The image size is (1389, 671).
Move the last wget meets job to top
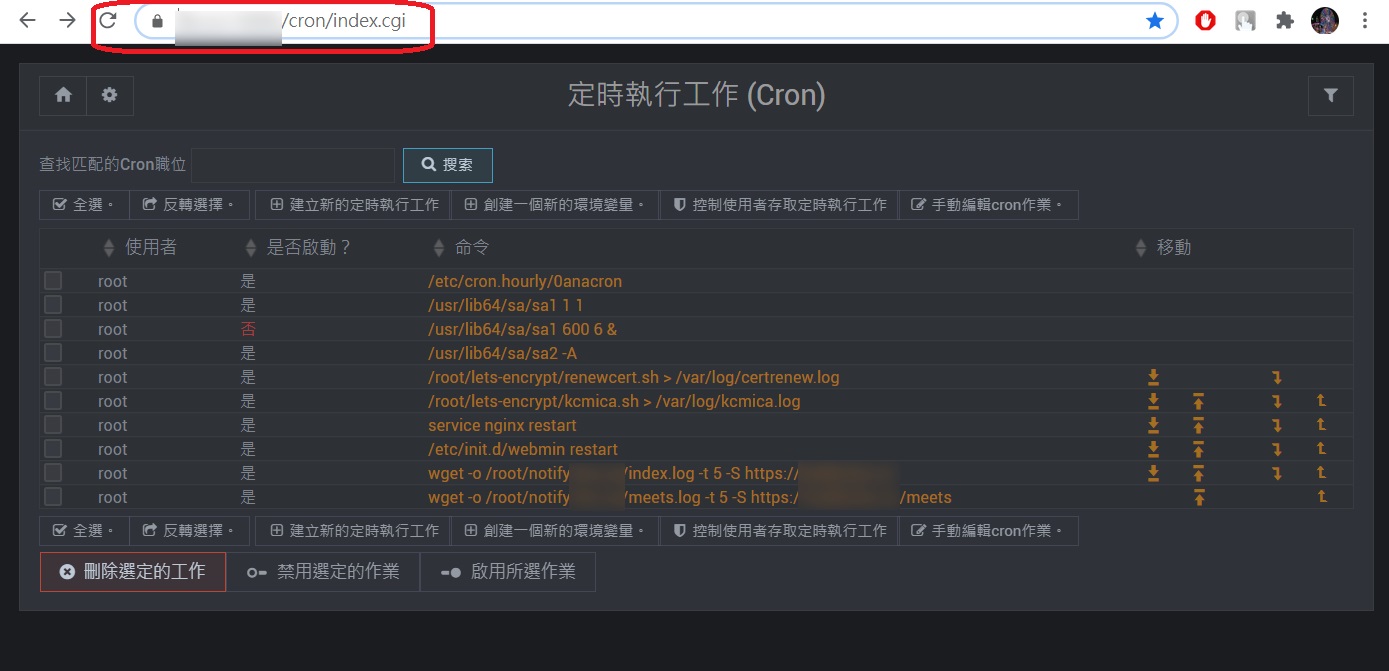tap(1198, 497)
